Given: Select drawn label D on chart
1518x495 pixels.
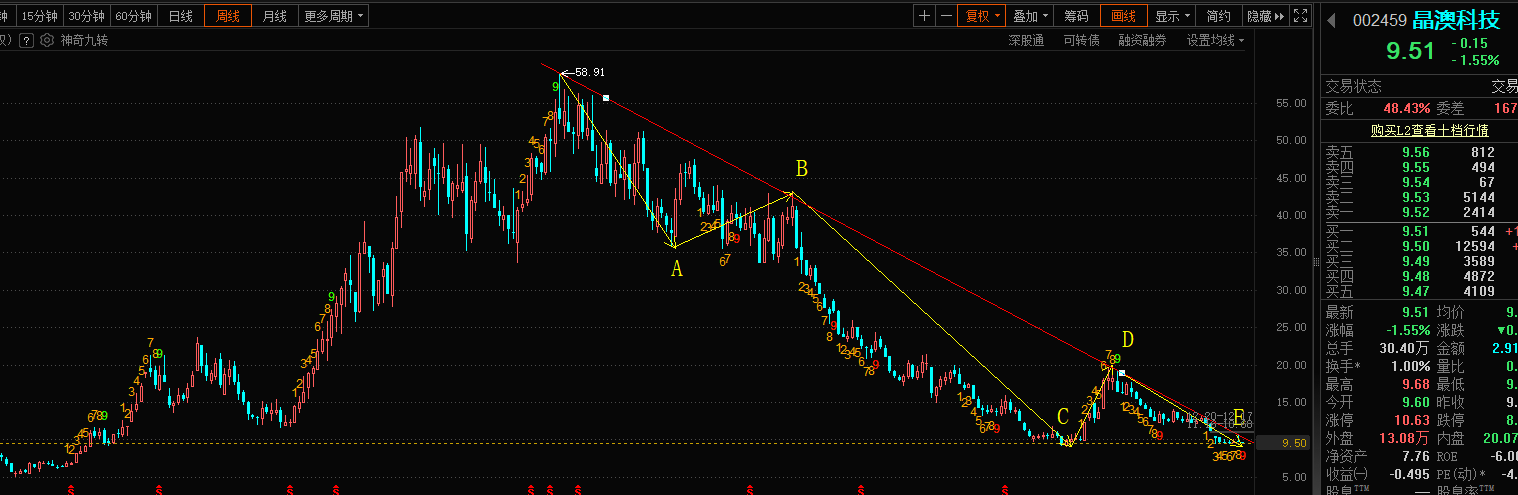Looking at the screenshot, I should 1127,340.
